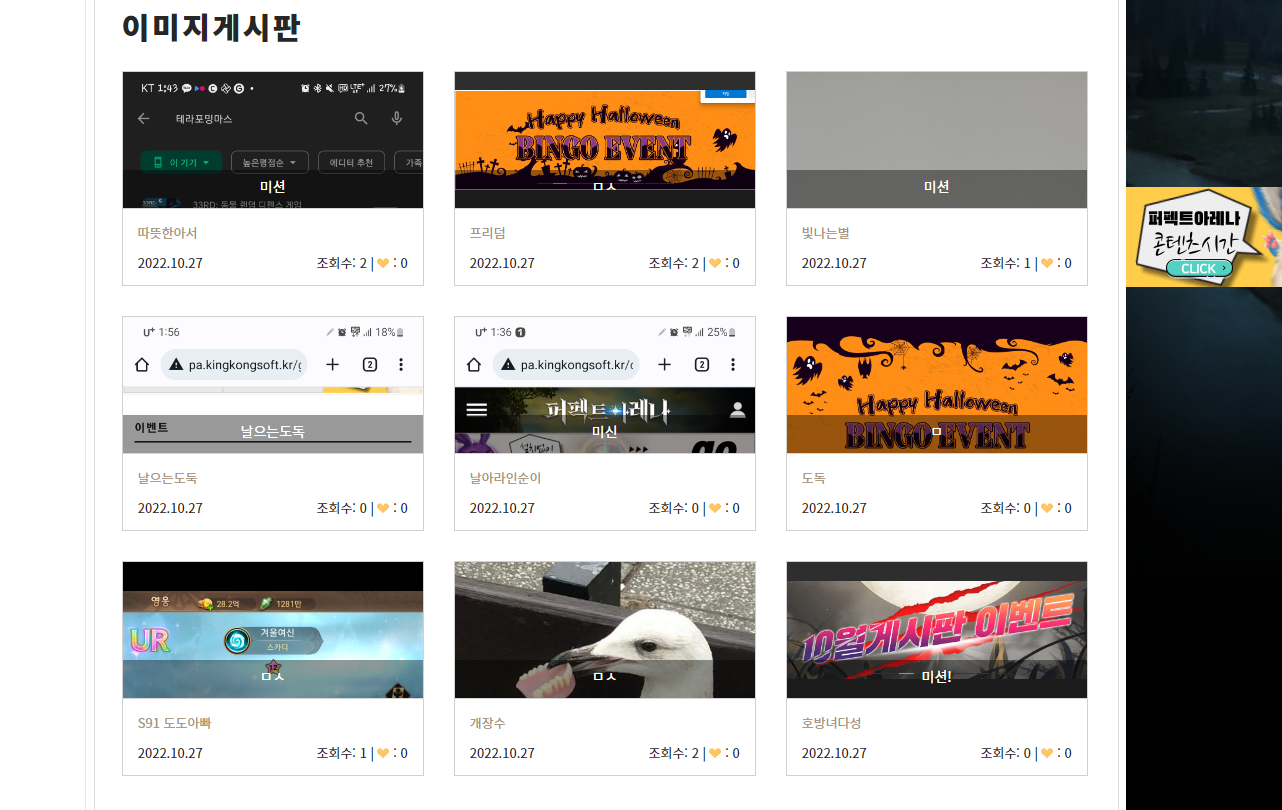Open the 호방녀다성 October event thumbnail
Viewport: 1282px width, 810px height.
(937, 630)
